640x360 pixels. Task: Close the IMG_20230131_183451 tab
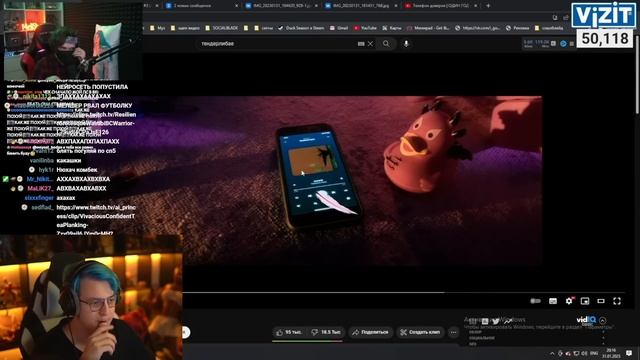tap(396, 6)
